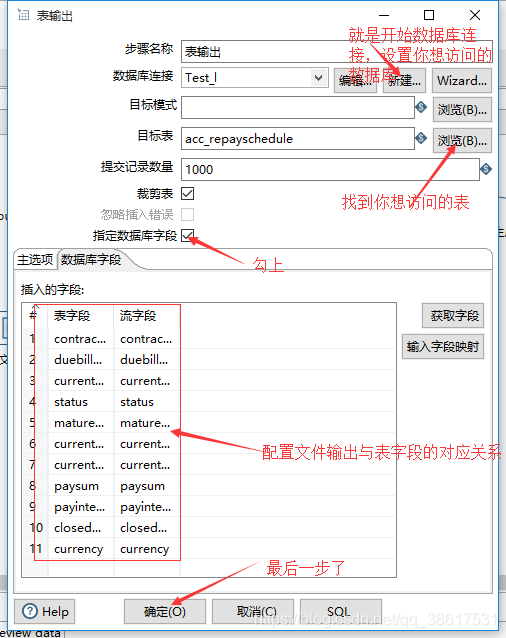506x638 pixels.
Task: Click the current... table field in row 3
Action: [x=81, y=381]
